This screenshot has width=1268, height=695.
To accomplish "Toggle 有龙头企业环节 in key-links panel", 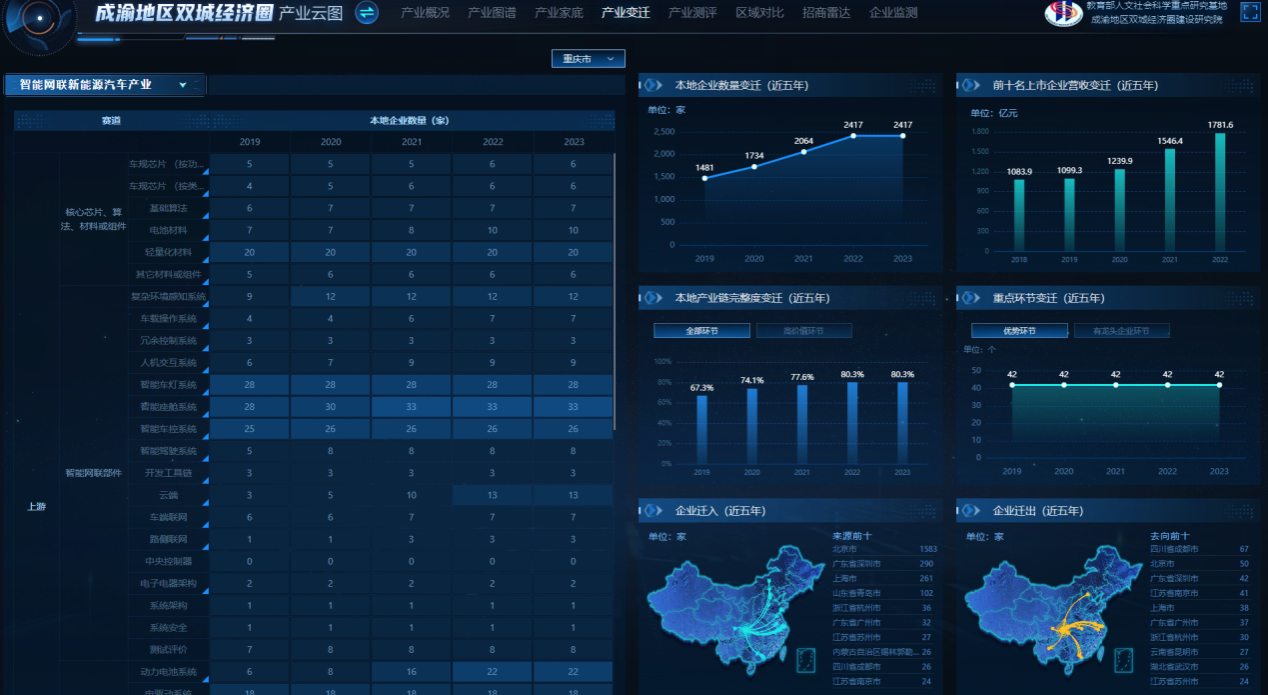I will tap(1121, 331).
